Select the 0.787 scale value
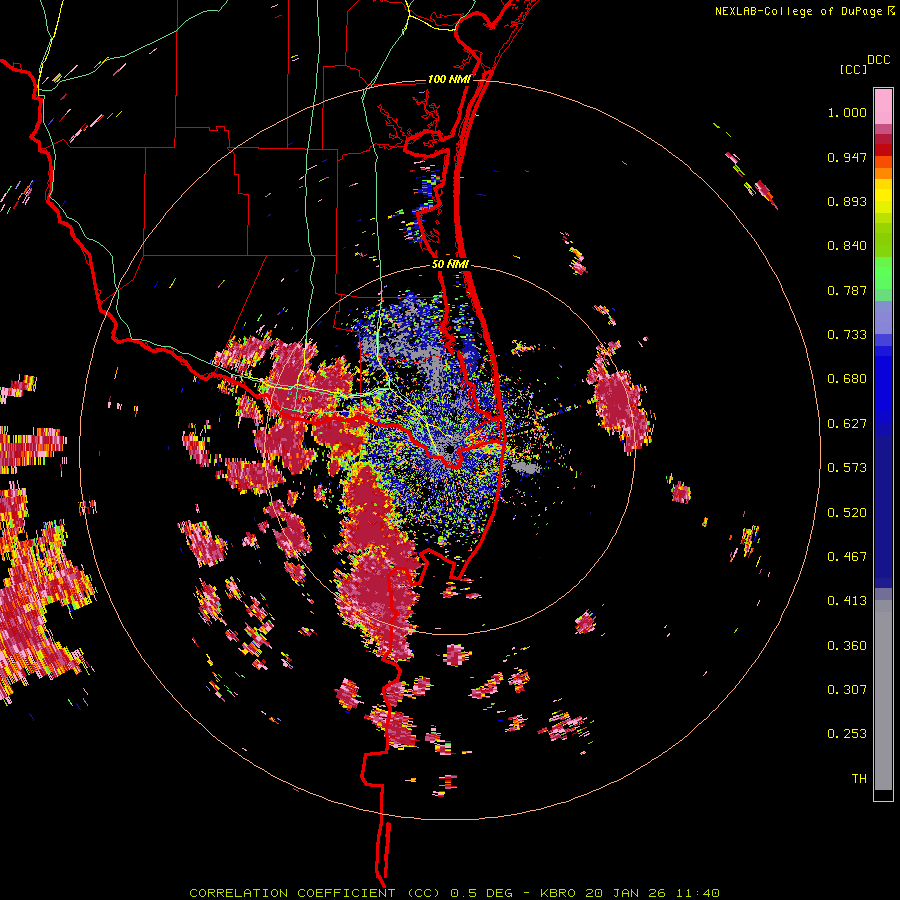The width and height of the screenshot is (900, 900). (x=847, y=290)
